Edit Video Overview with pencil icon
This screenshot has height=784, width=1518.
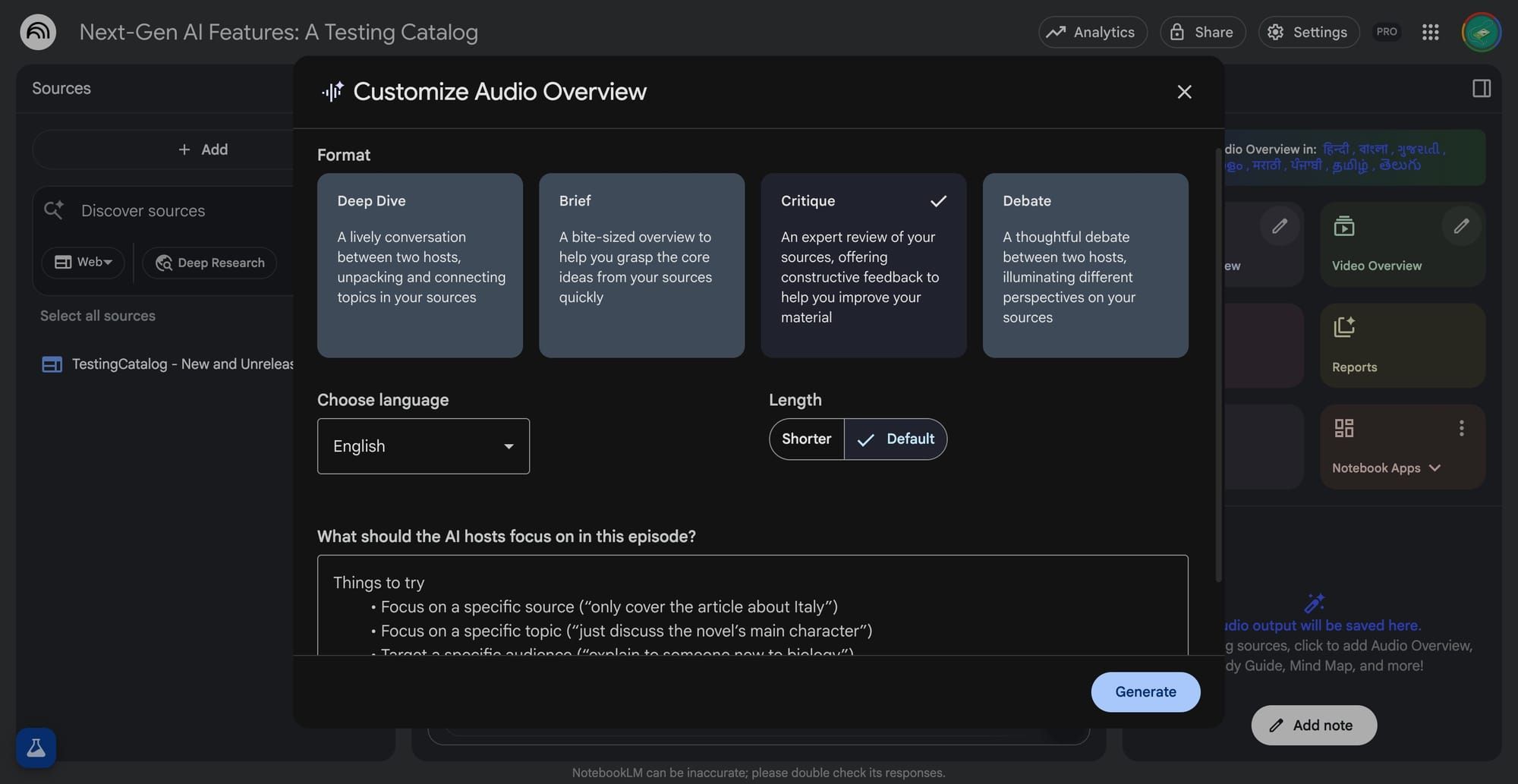tap(1461, 225)
